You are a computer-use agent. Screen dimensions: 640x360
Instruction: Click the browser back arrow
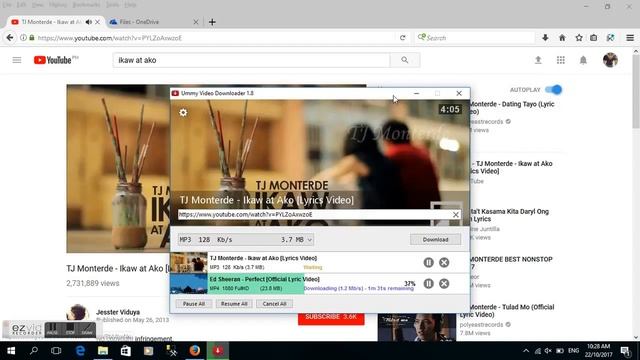pyautogui.click(x=10, y=38)
